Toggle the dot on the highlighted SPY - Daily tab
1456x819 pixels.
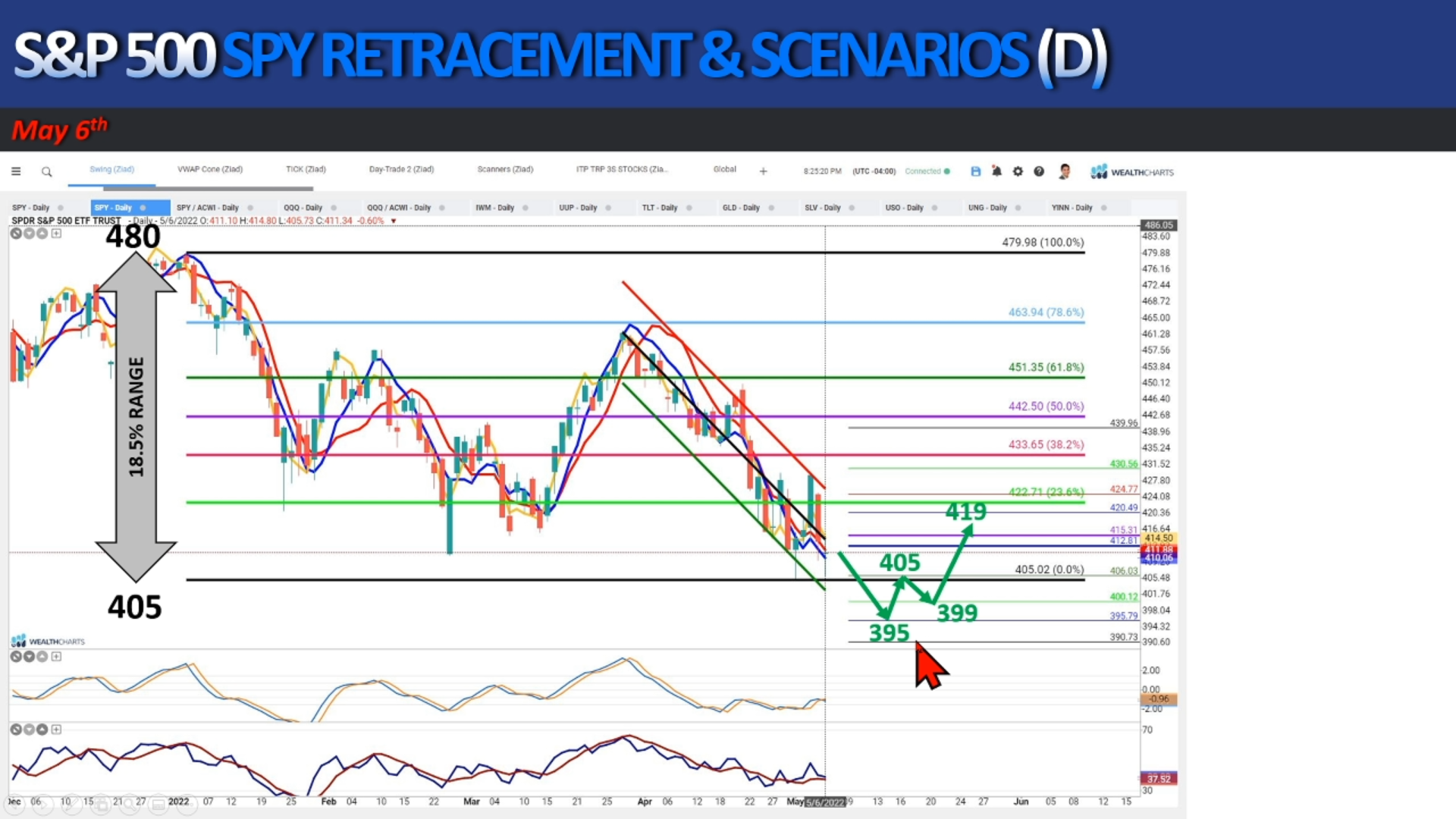pos(143,208)
